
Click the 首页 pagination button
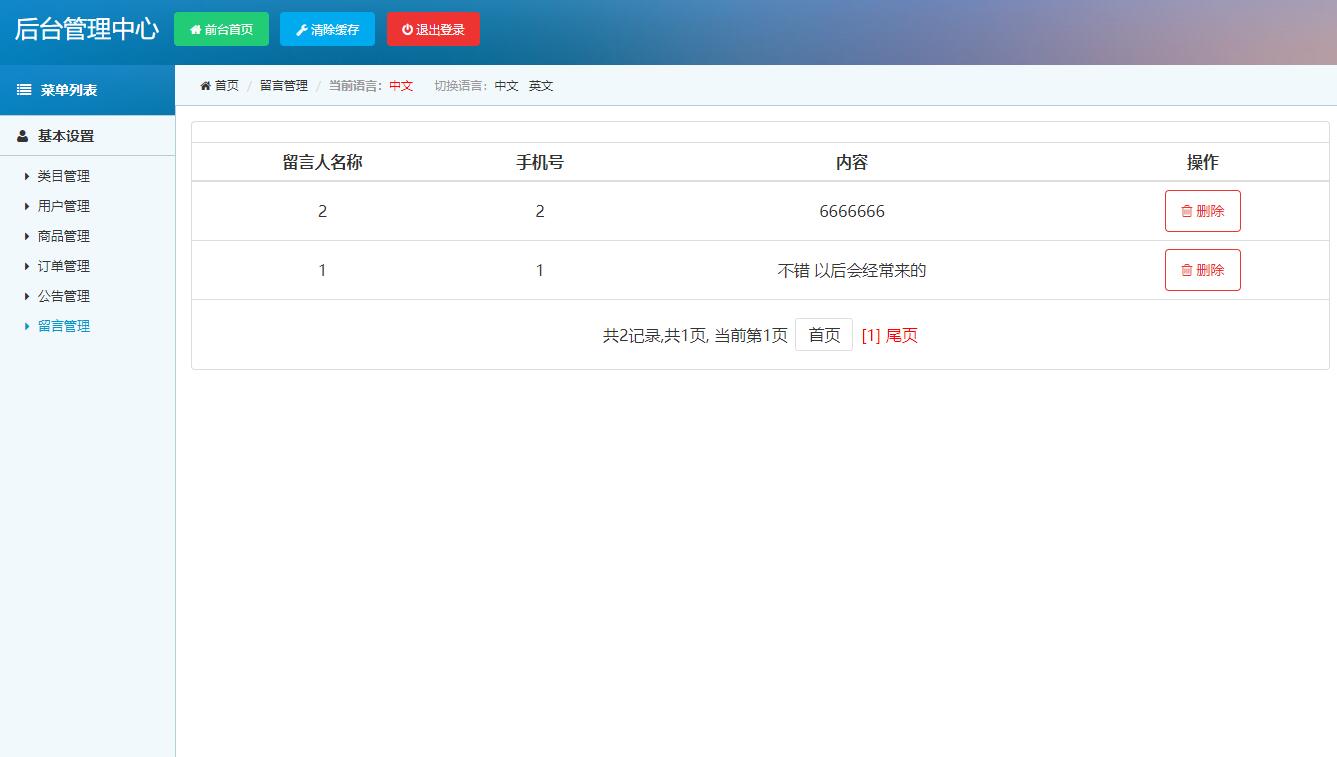(823, 334)
